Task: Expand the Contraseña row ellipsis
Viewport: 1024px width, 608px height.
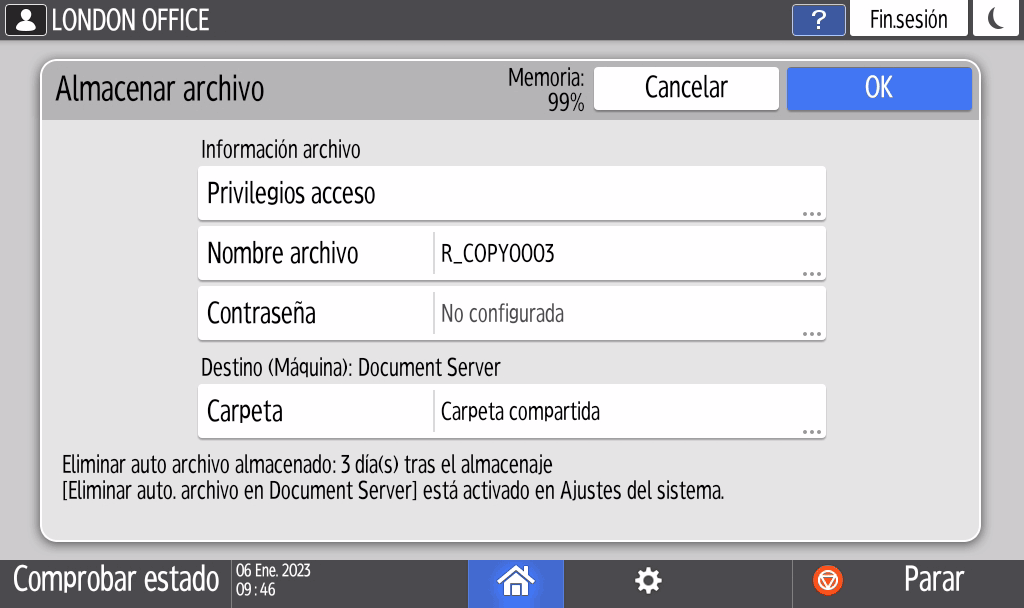Action: tap(811, 334)
